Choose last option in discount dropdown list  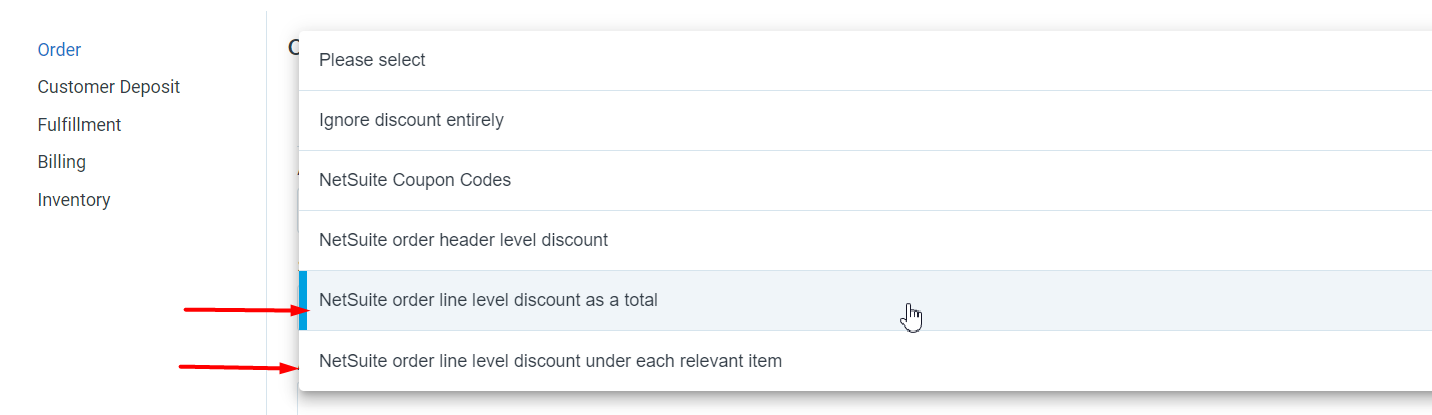[x=865, y=361]
